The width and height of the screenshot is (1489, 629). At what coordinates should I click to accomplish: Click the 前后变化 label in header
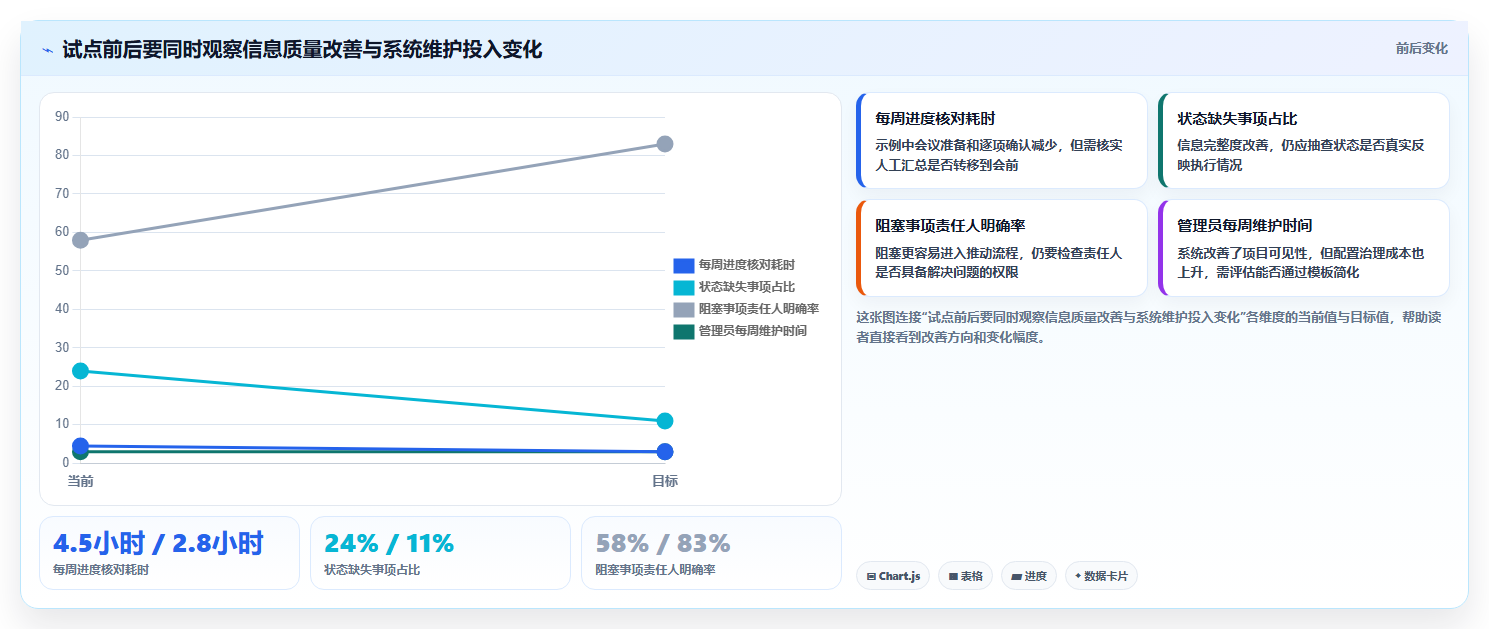click(1421, 49)
